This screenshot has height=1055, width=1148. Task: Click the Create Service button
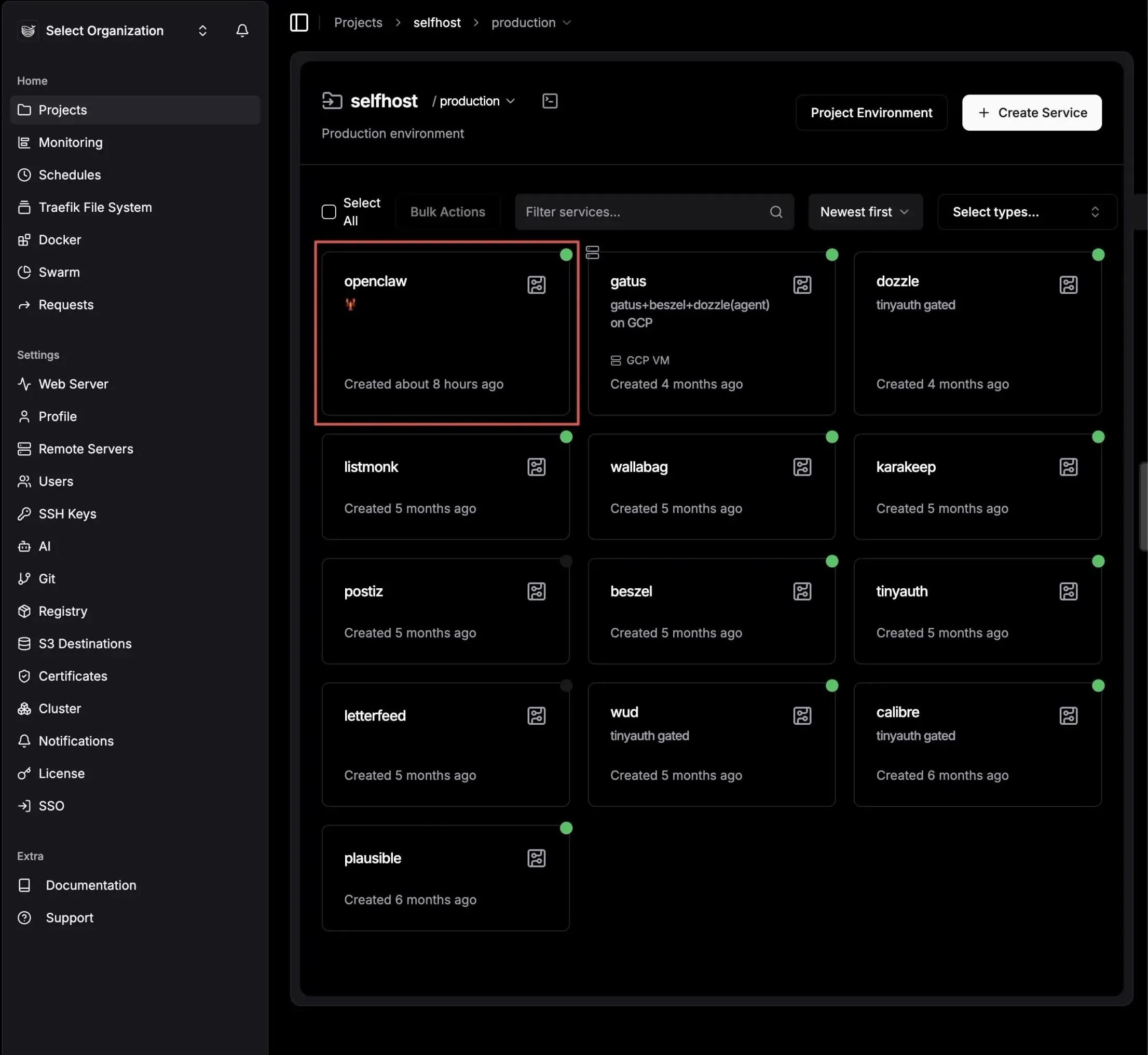[1031, 113]
